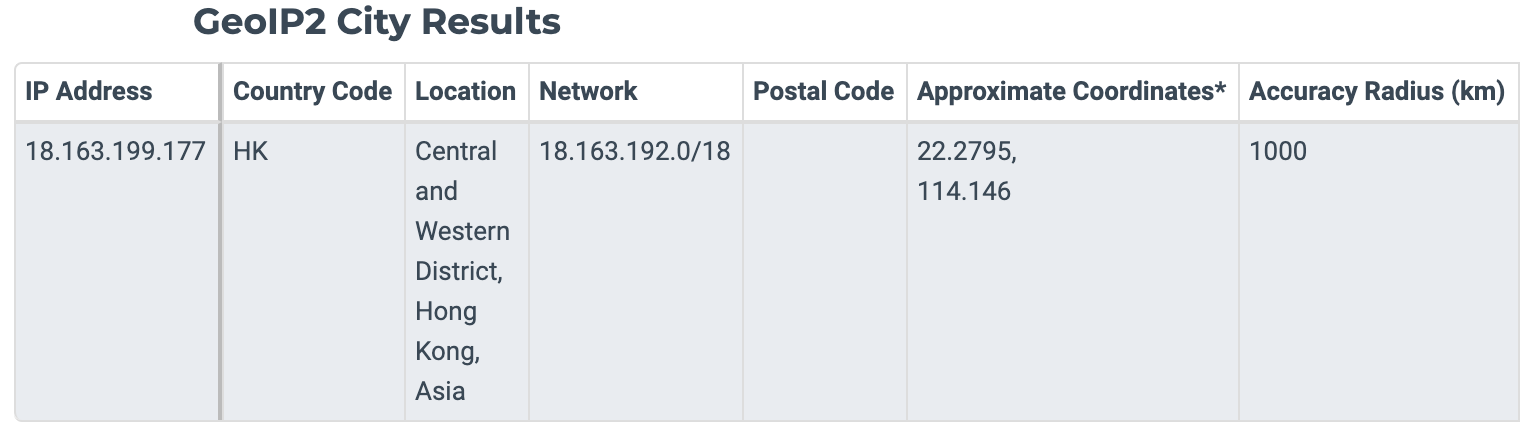
Task: Click the accuracy radius value 1000
Action: 1278,152
